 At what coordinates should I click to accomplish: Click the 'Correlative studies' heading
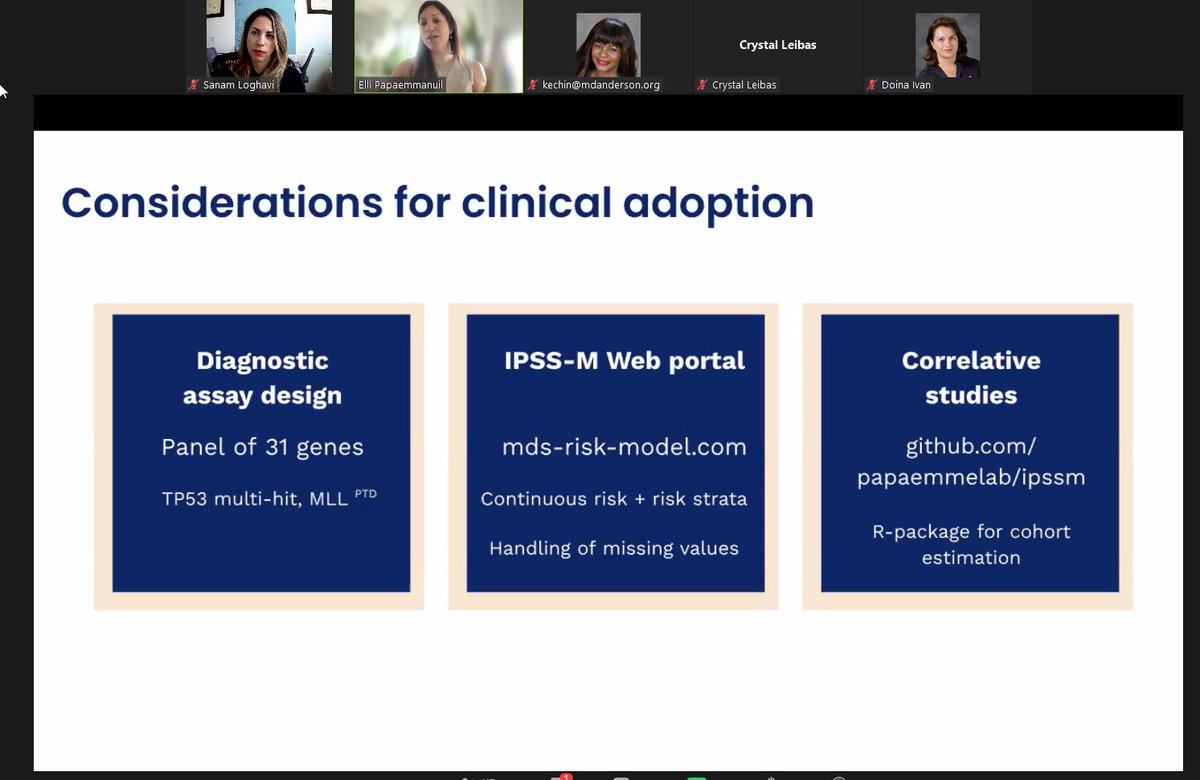pyautogui.click(x=971, y=377)
